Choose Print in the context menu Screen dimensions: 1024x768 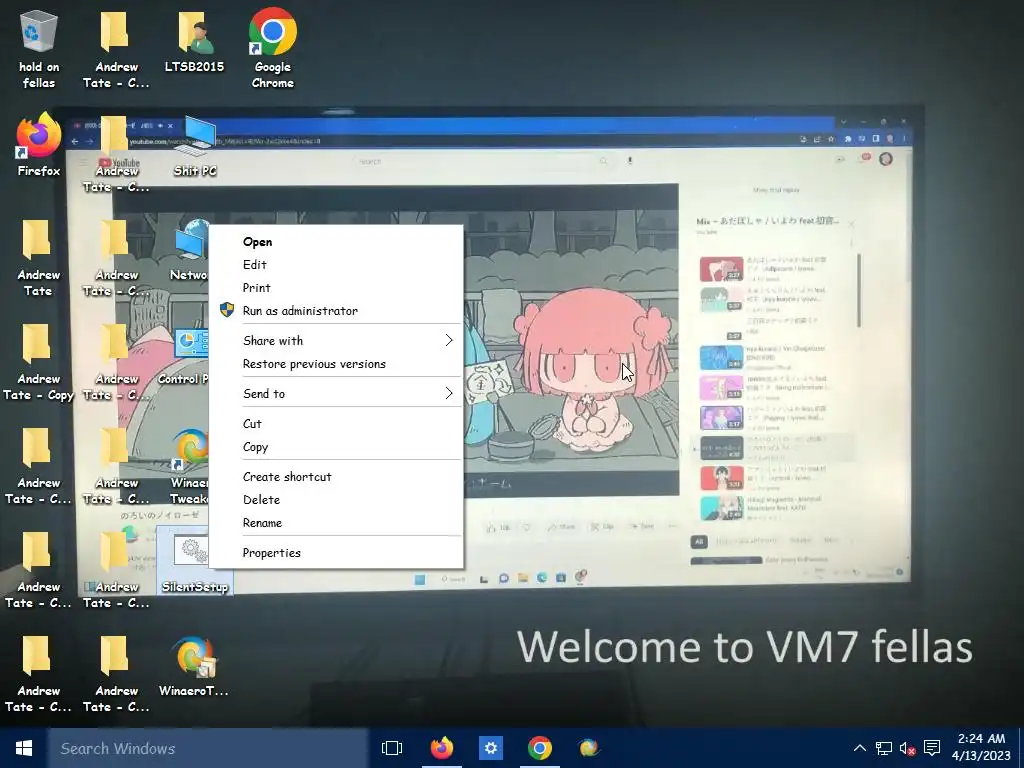[336, 288]
